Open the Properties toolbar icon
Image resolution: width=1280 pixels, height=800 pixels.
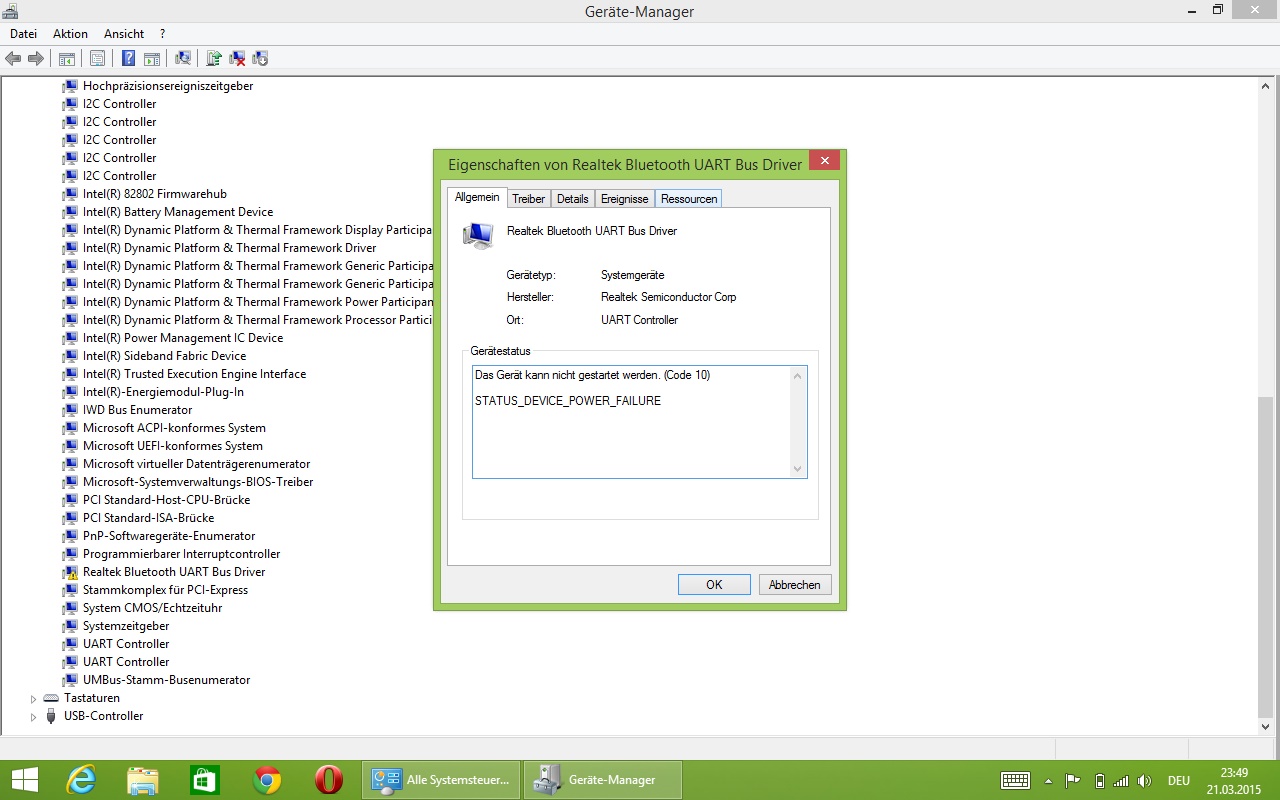[x=97, y=58]
